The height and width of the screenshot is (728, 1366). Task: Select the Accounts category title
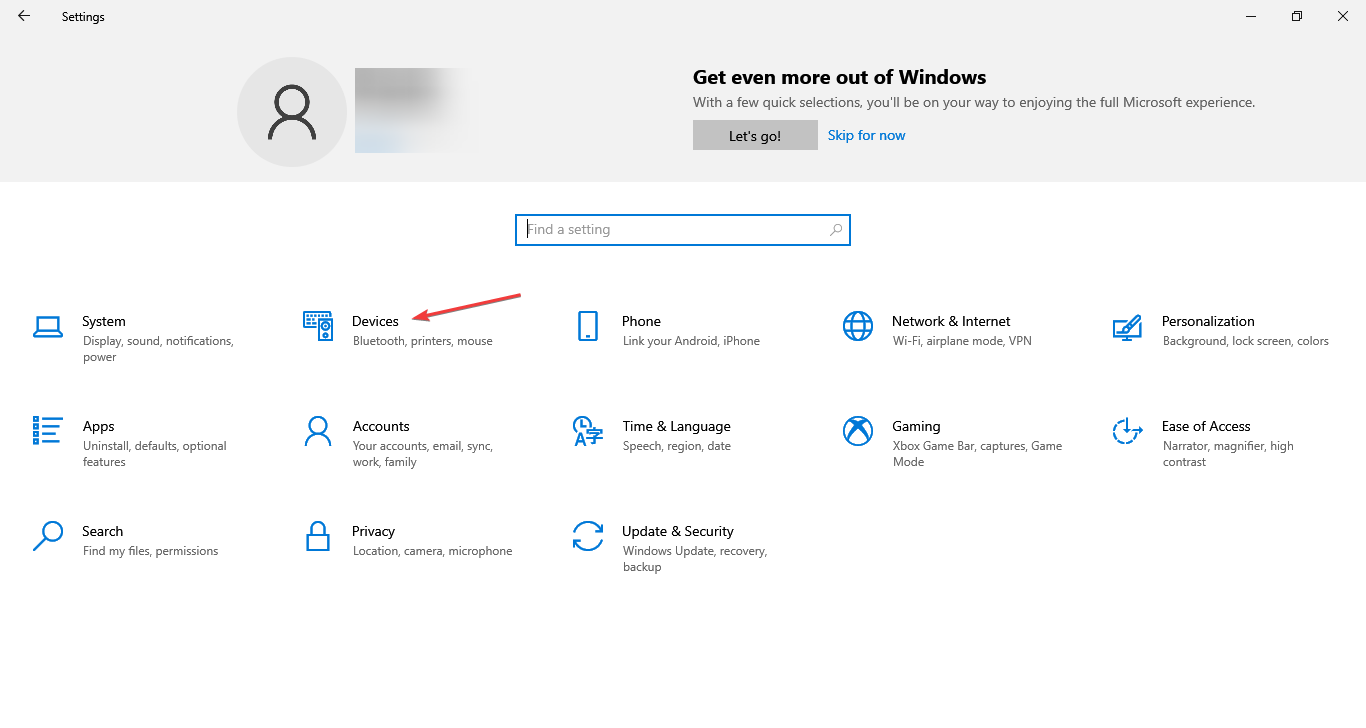tap(381, 426)
